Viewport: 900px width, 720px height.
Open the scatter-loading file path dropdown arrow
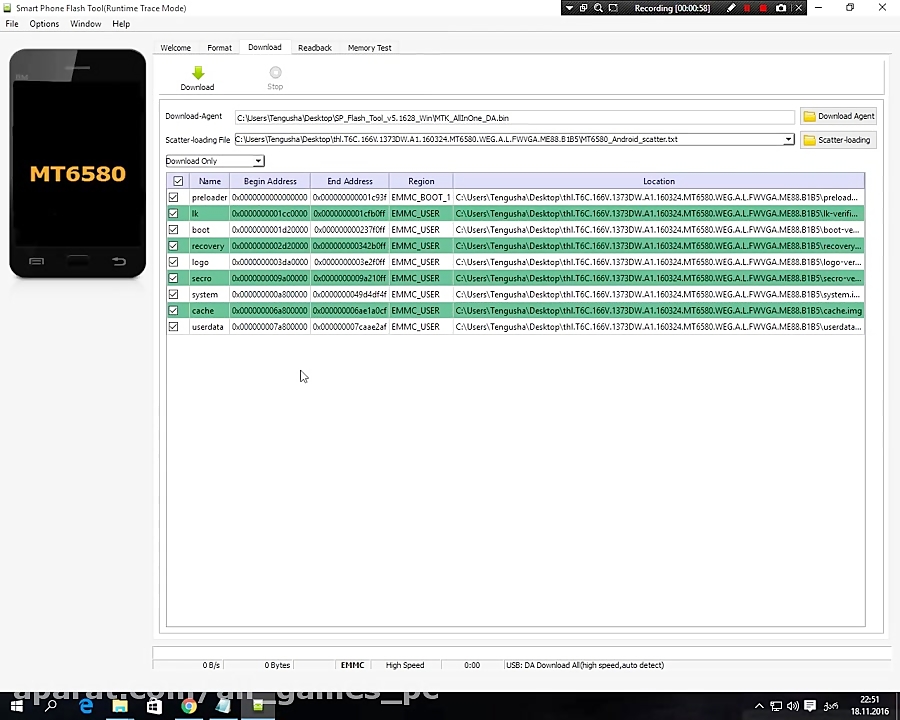tap(788, 139)
